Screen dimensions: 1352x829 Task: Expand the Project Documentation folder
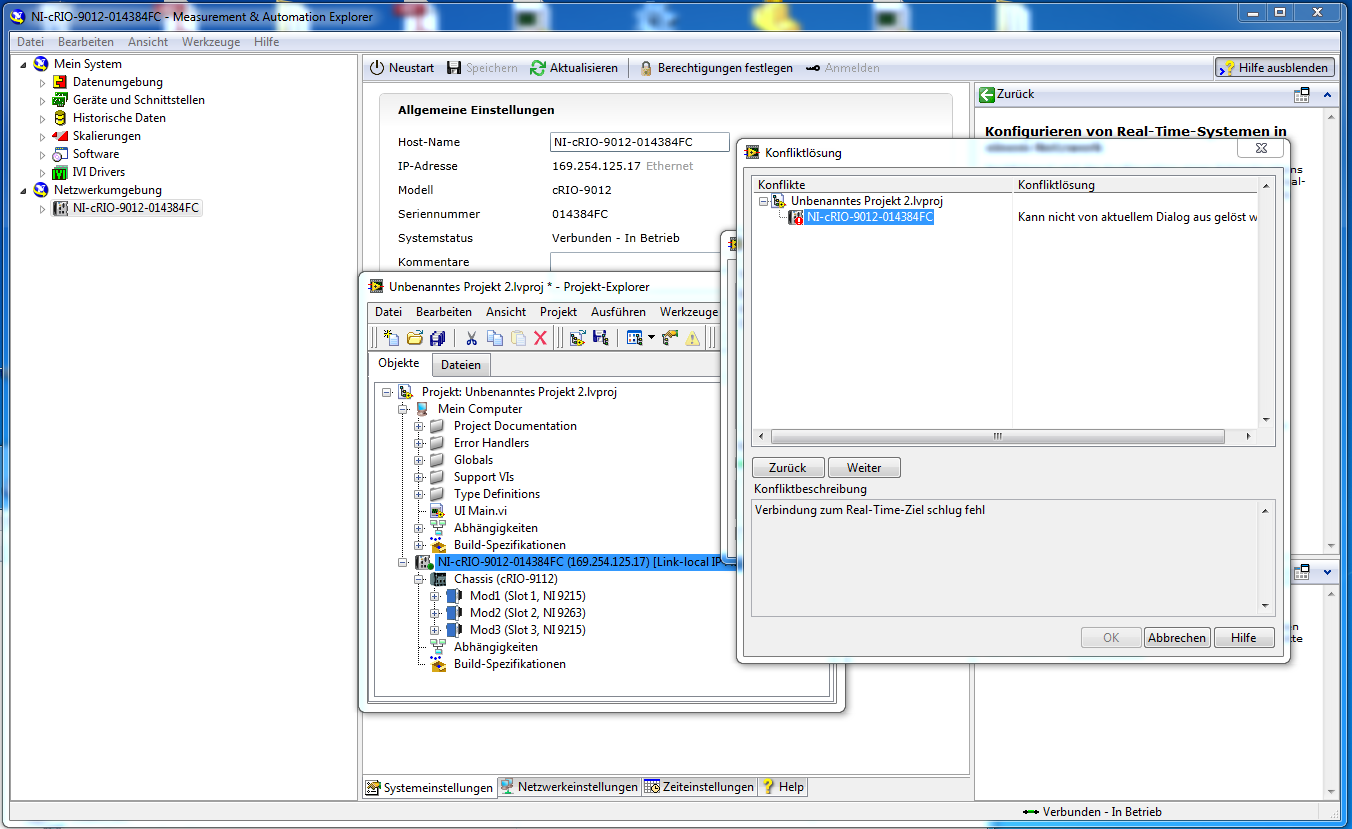tap(419, 426)
